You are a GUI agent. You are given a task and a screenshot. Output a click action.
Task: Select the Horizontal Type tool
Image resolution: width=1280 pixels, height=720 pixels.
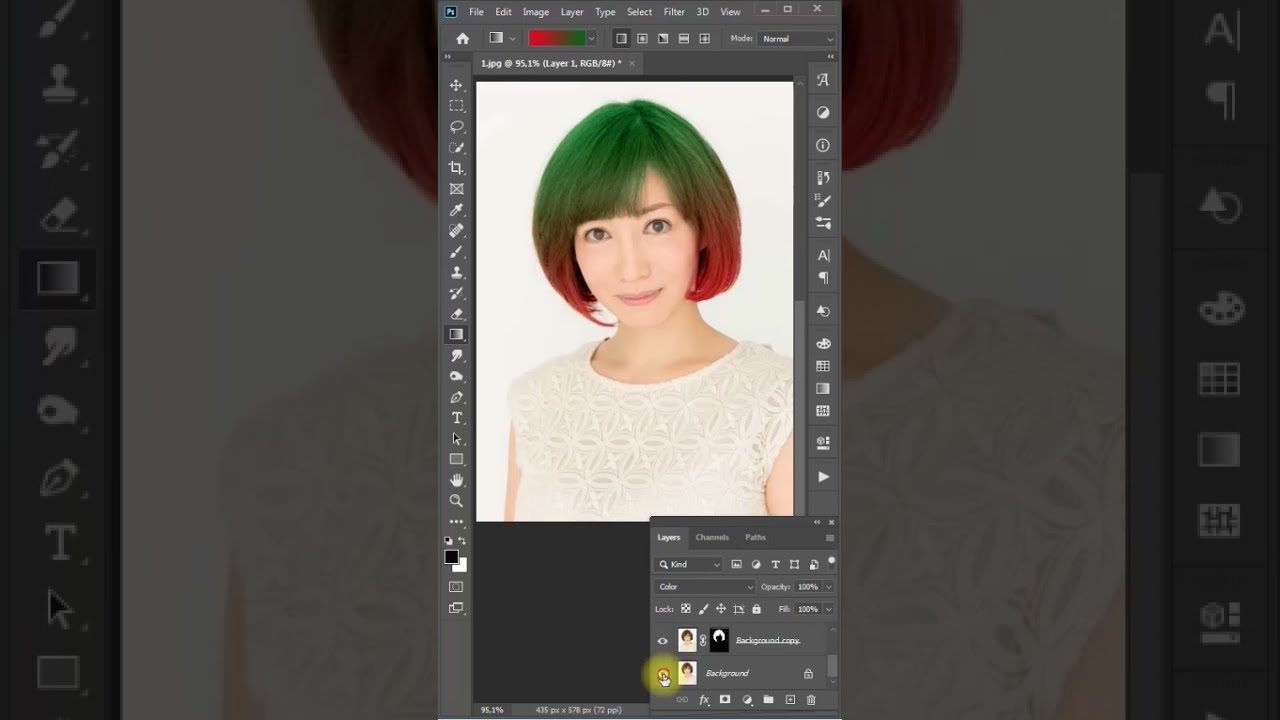click(x=456, y=418)
